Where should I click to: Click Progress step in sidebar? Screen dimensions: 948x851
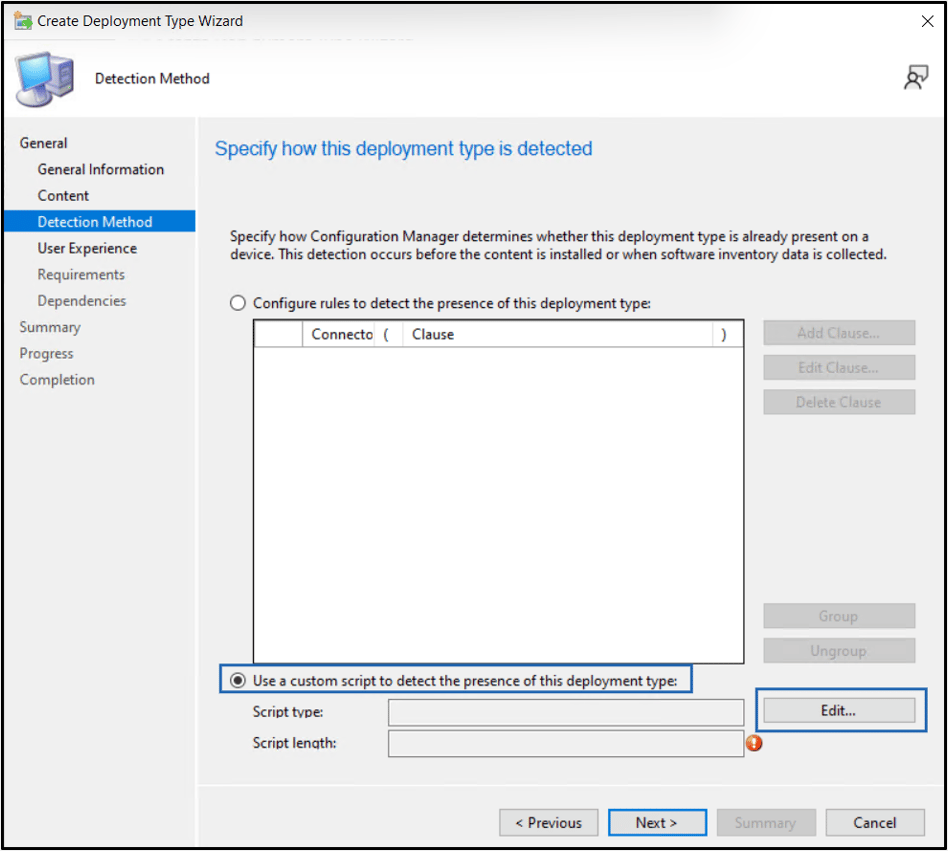point(46,354)
